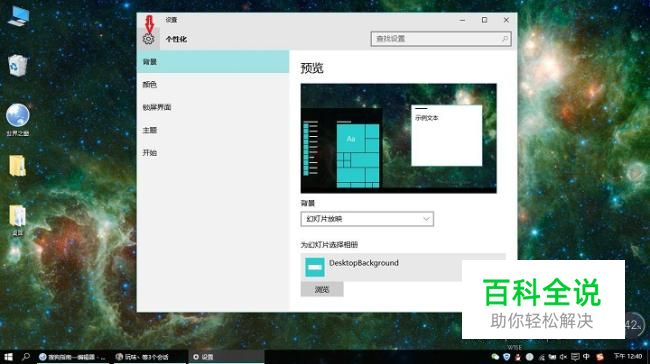This screenshot has height=364, width=650.
Task: Click the taskbar clock 下午 12:40
Action: pyautogui.click(x=628, y=356)
